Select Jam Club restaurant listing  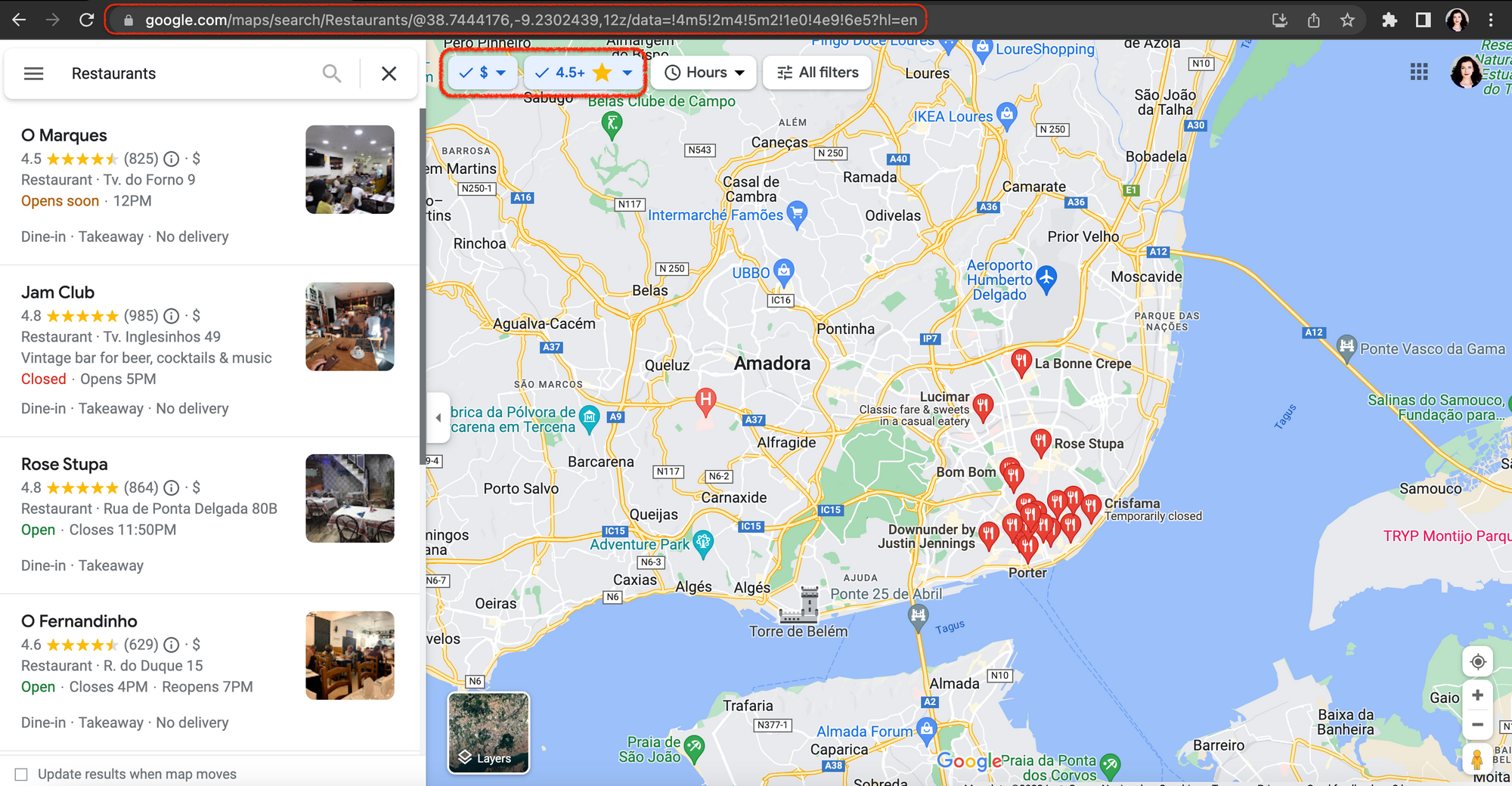[209, 351]
